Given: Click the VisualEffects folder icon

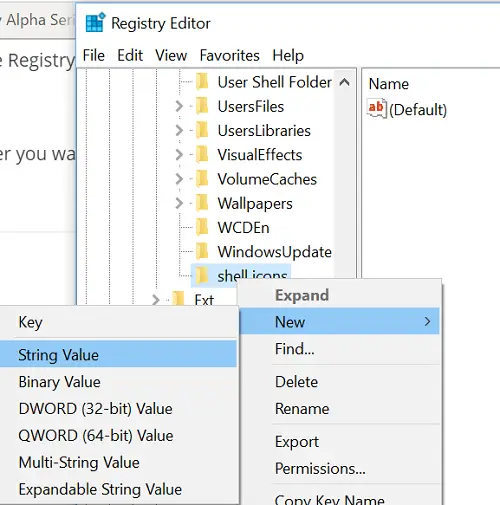Looking at the screenshot, I should pos(202,155).
